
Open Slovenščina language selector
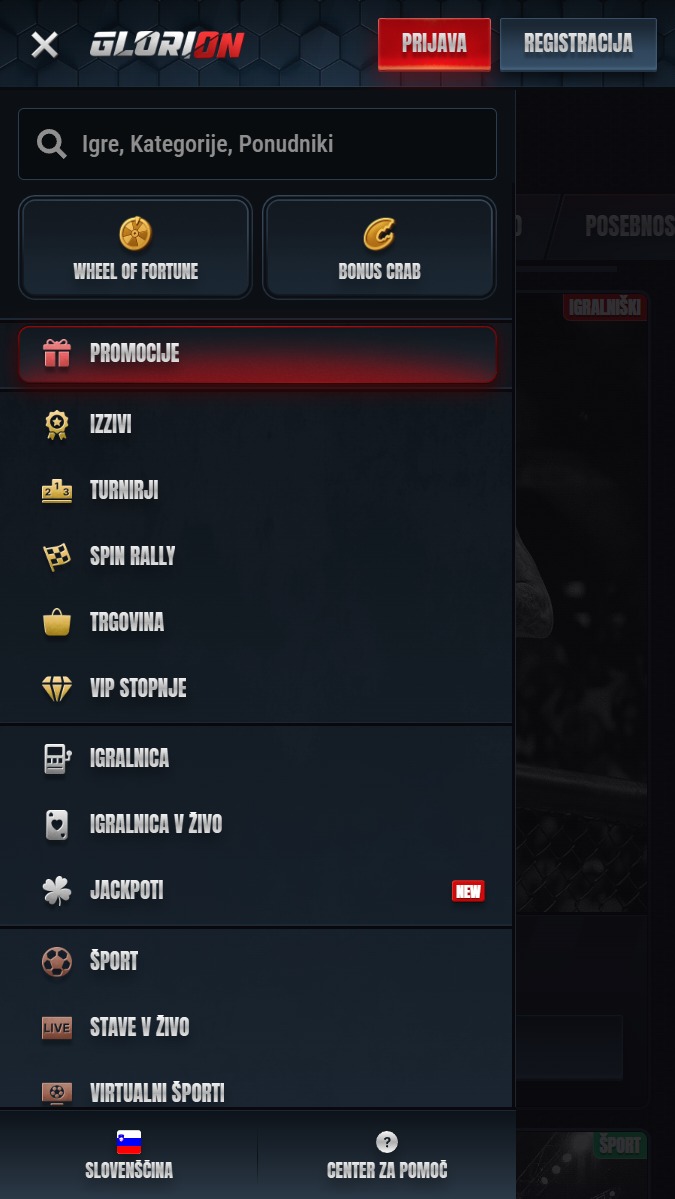[128, 1155]
